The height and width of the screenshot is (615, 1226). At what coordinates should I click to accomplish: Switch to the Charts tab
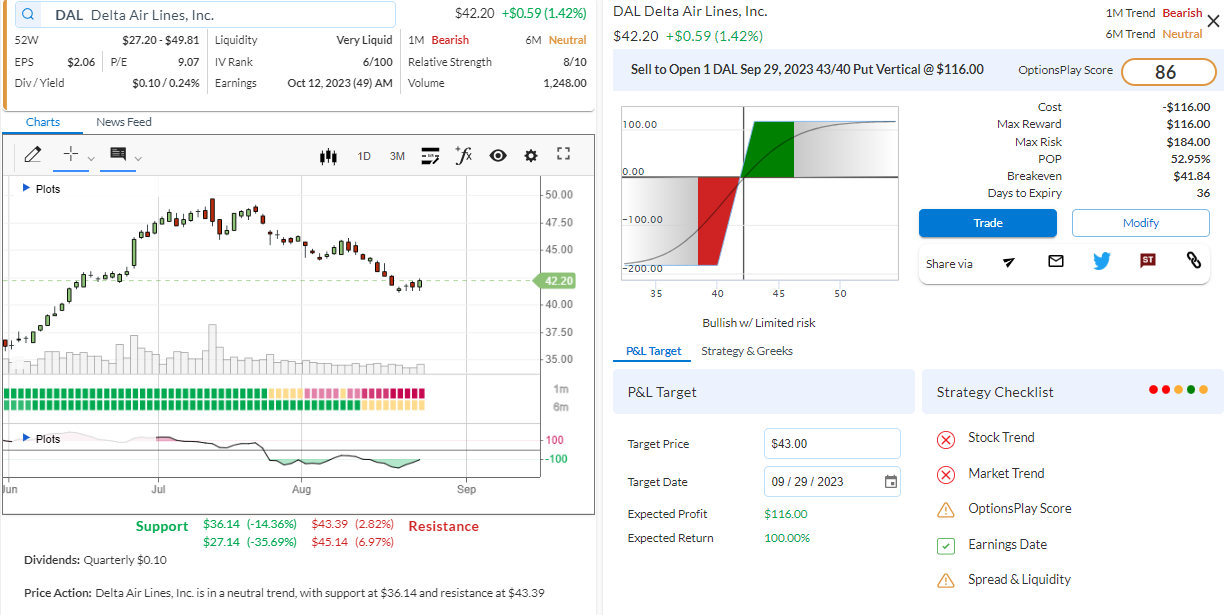[x=43, y=122]
